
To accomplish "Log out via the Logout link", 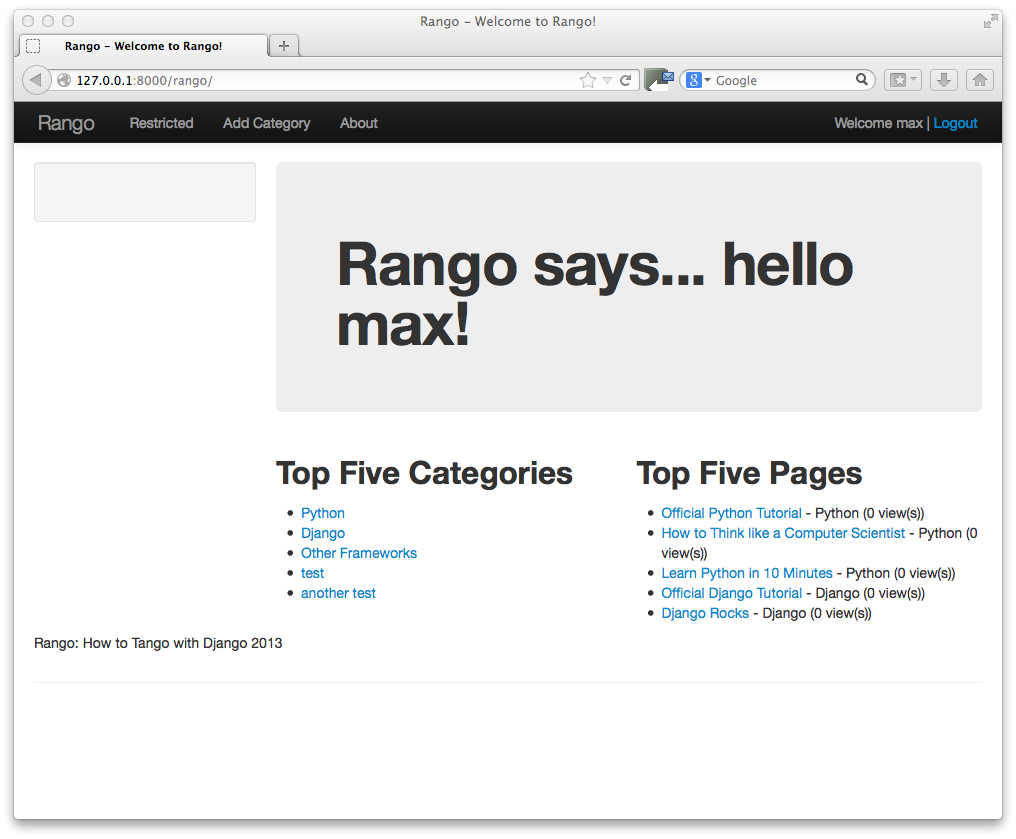I will coord(955,123).
